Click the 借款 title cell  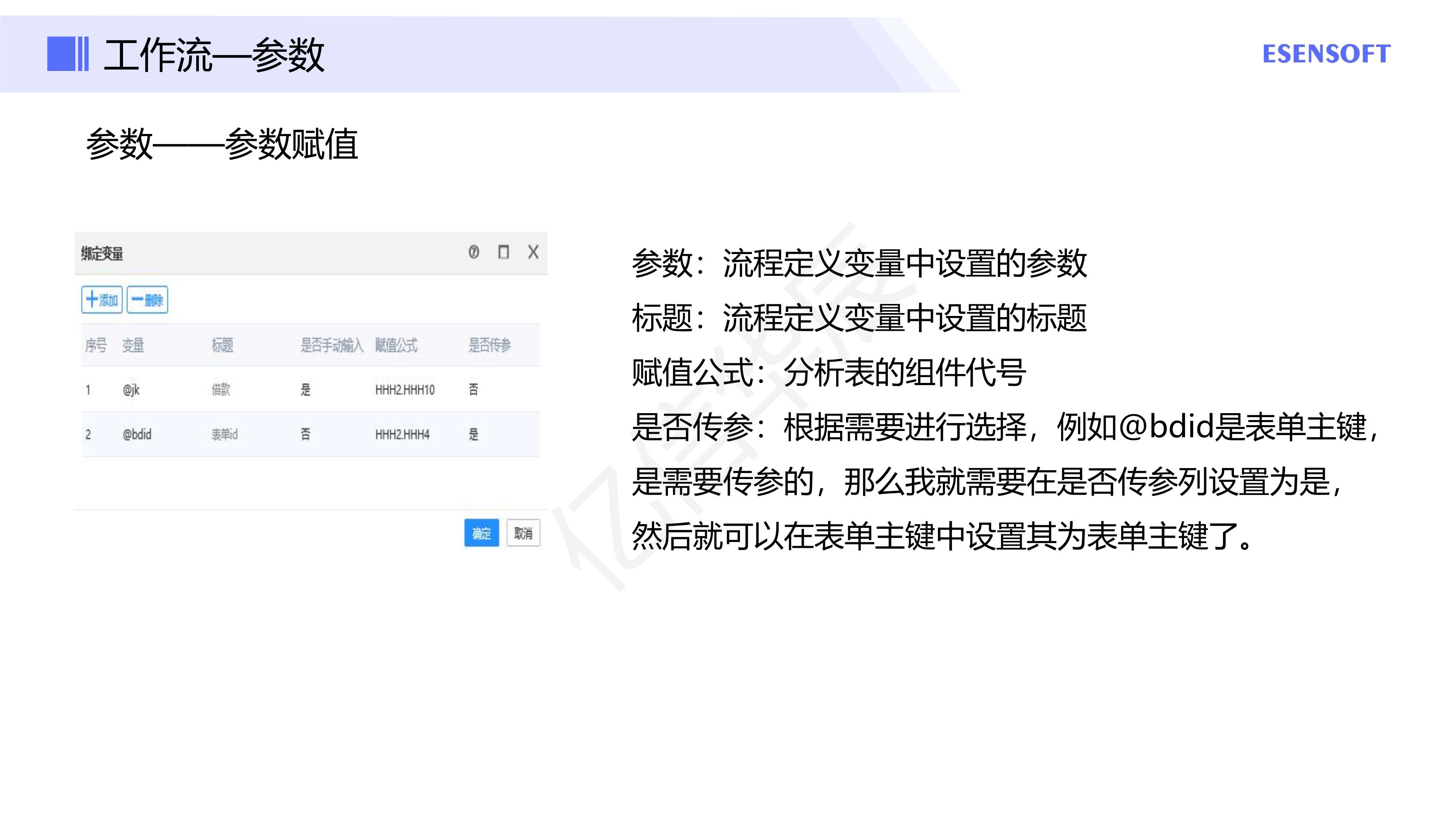tap(221, 389)
